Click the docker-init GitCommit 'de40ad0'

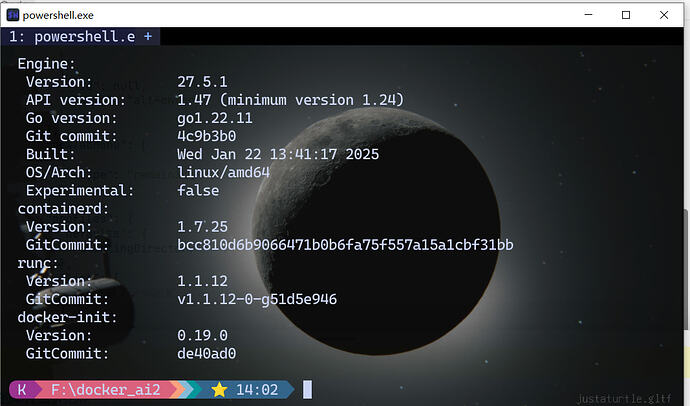(x=206, y=354)
